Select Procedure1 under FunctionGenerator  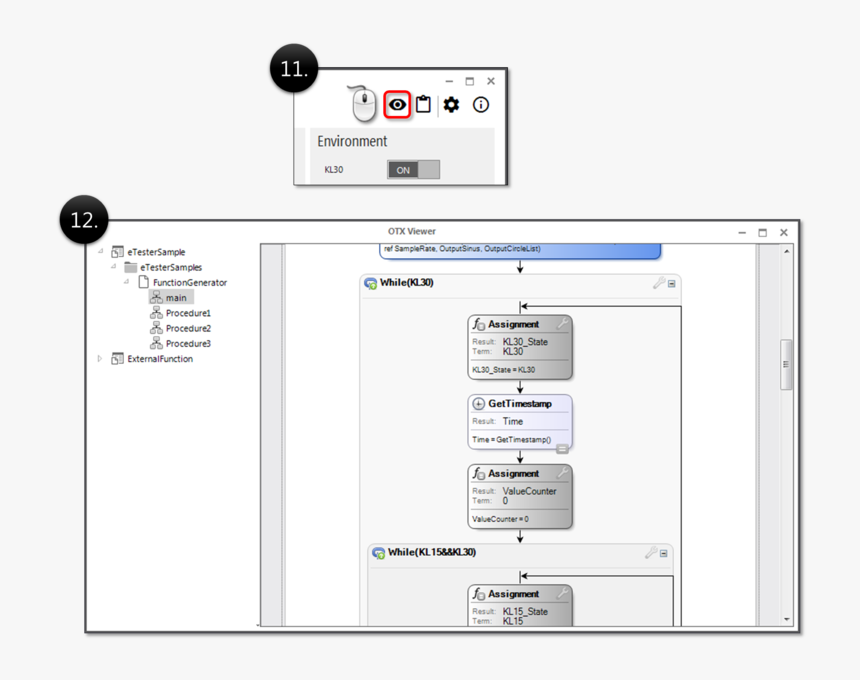187,313
